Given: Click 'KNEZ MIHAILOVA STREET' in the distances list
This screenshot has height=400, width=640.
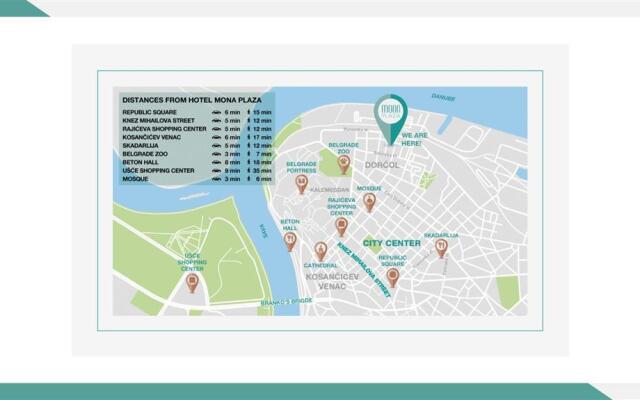Looking at the screenshot, I should pos(158,121).
